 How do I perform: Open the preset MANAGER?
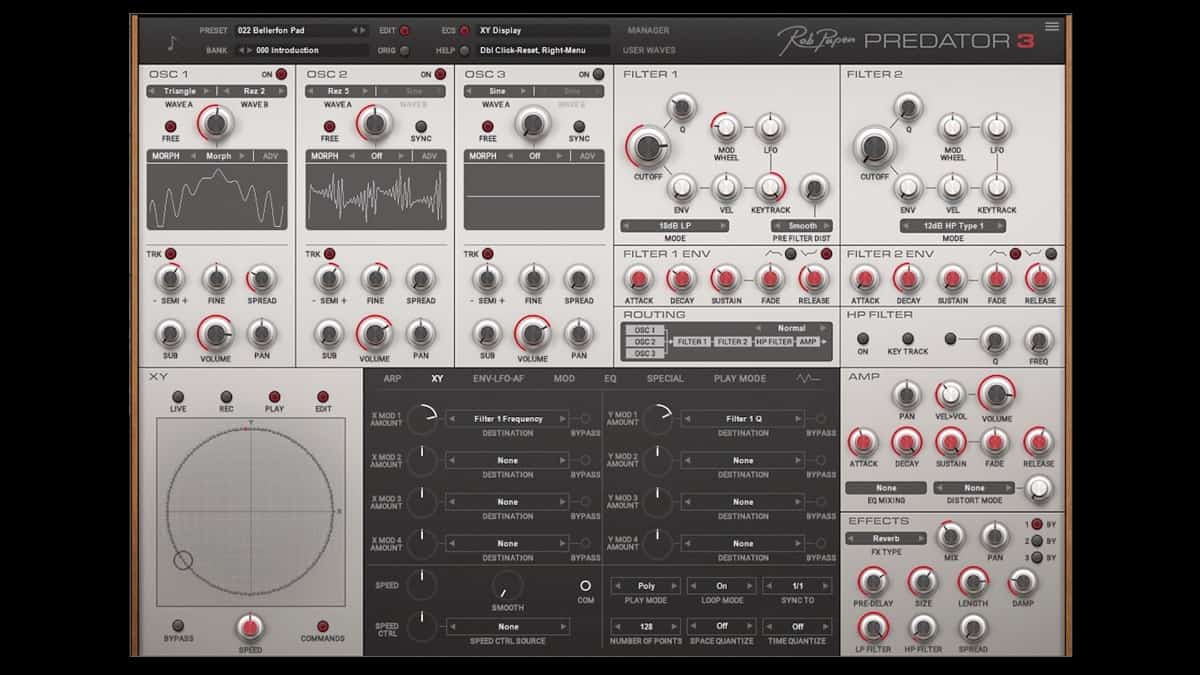click(x=648, y=31)
